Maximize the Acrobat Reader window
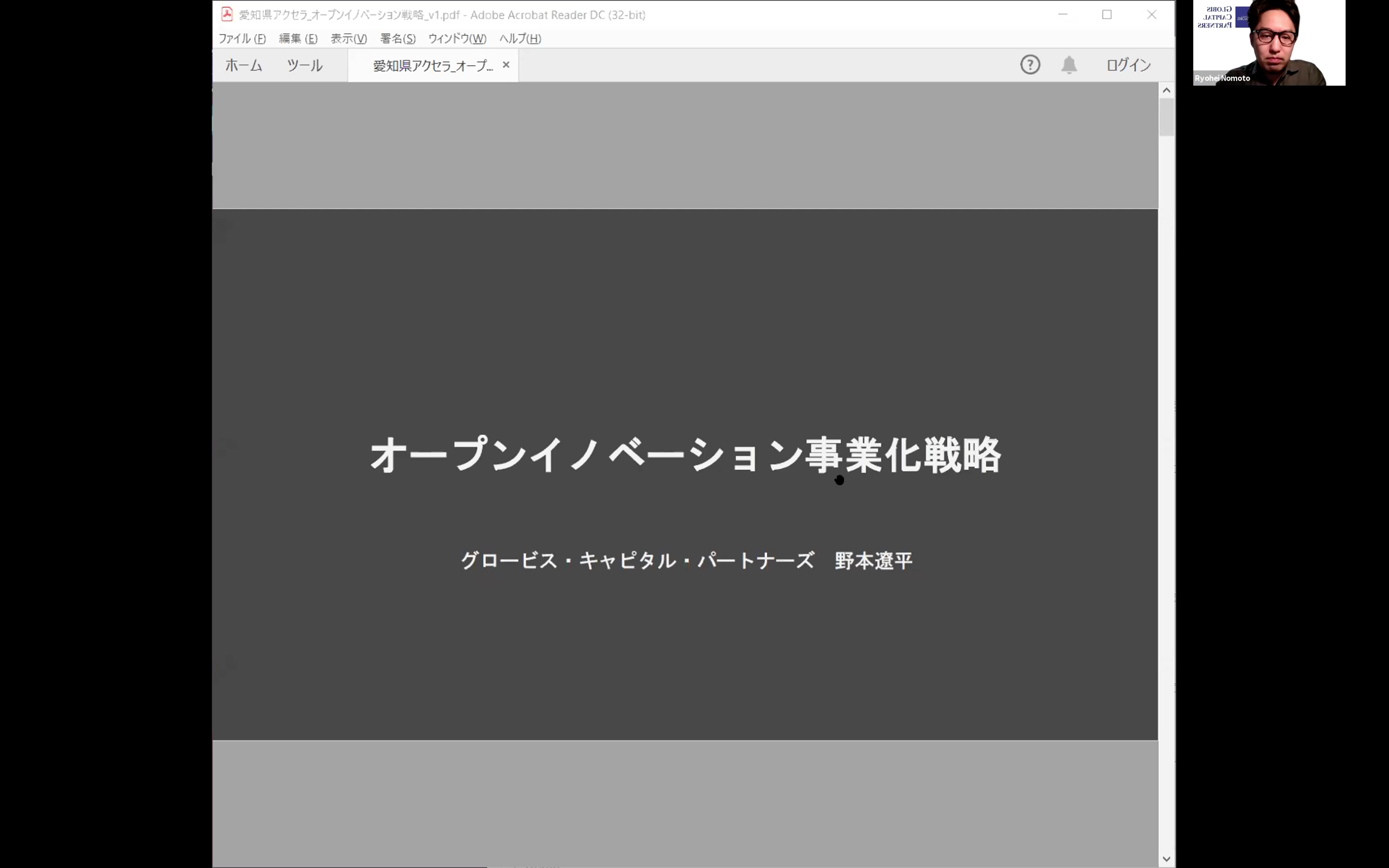The image size is (1389, 868). click(x=1106, y=14)
